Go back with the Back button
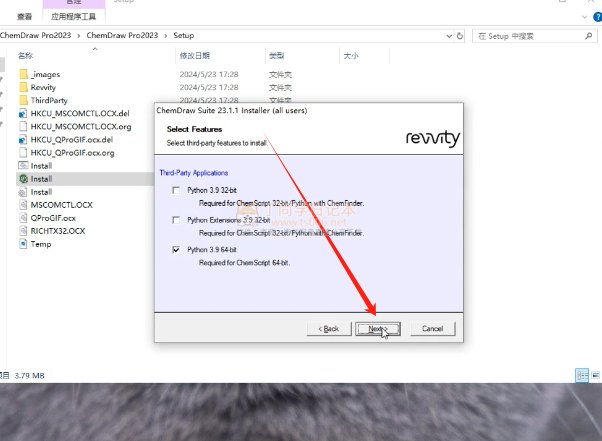Screen dimensions: 602x441 coord(329,329)
